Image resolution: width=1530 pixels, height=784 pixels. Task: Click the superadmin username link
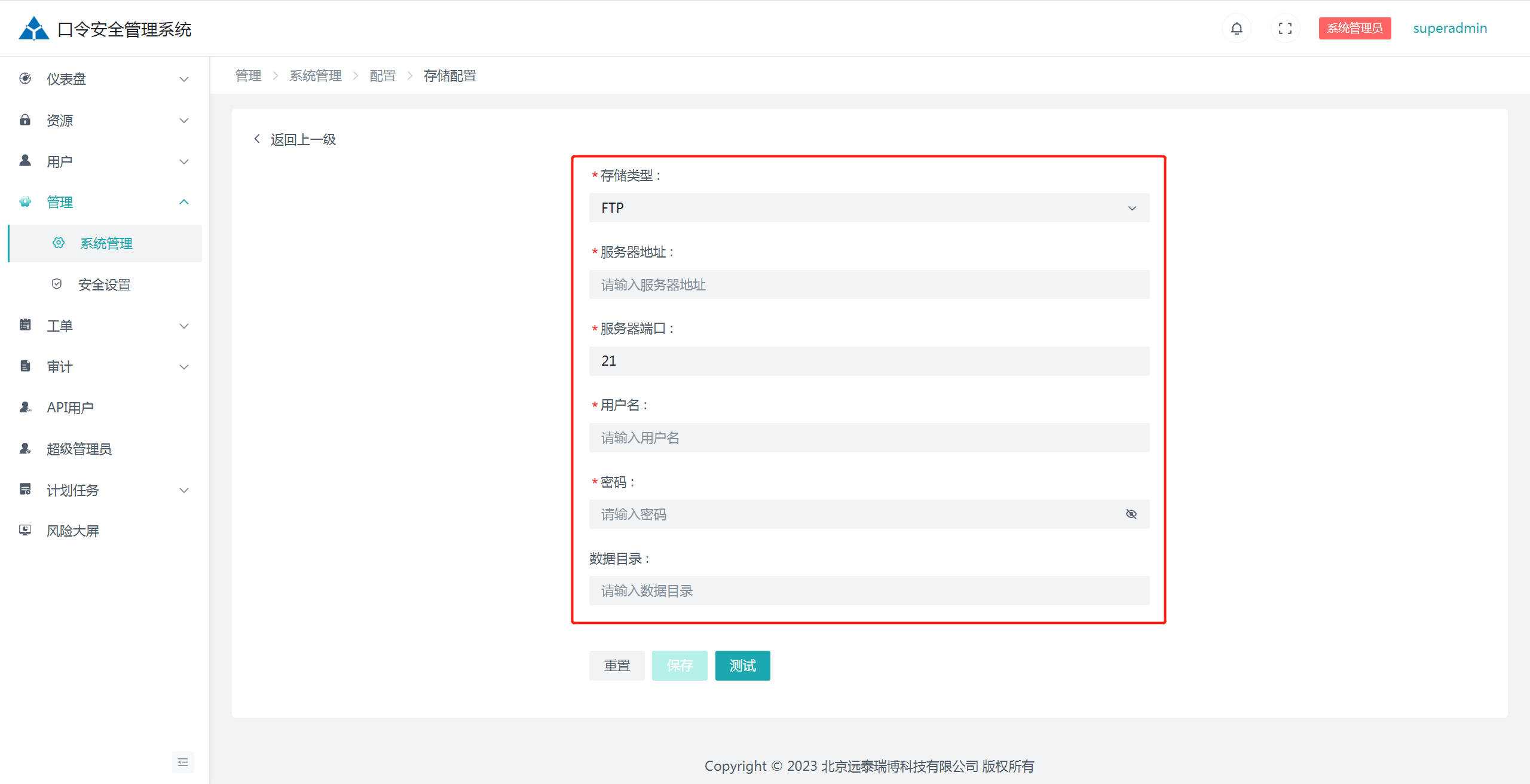[1449, 28]
